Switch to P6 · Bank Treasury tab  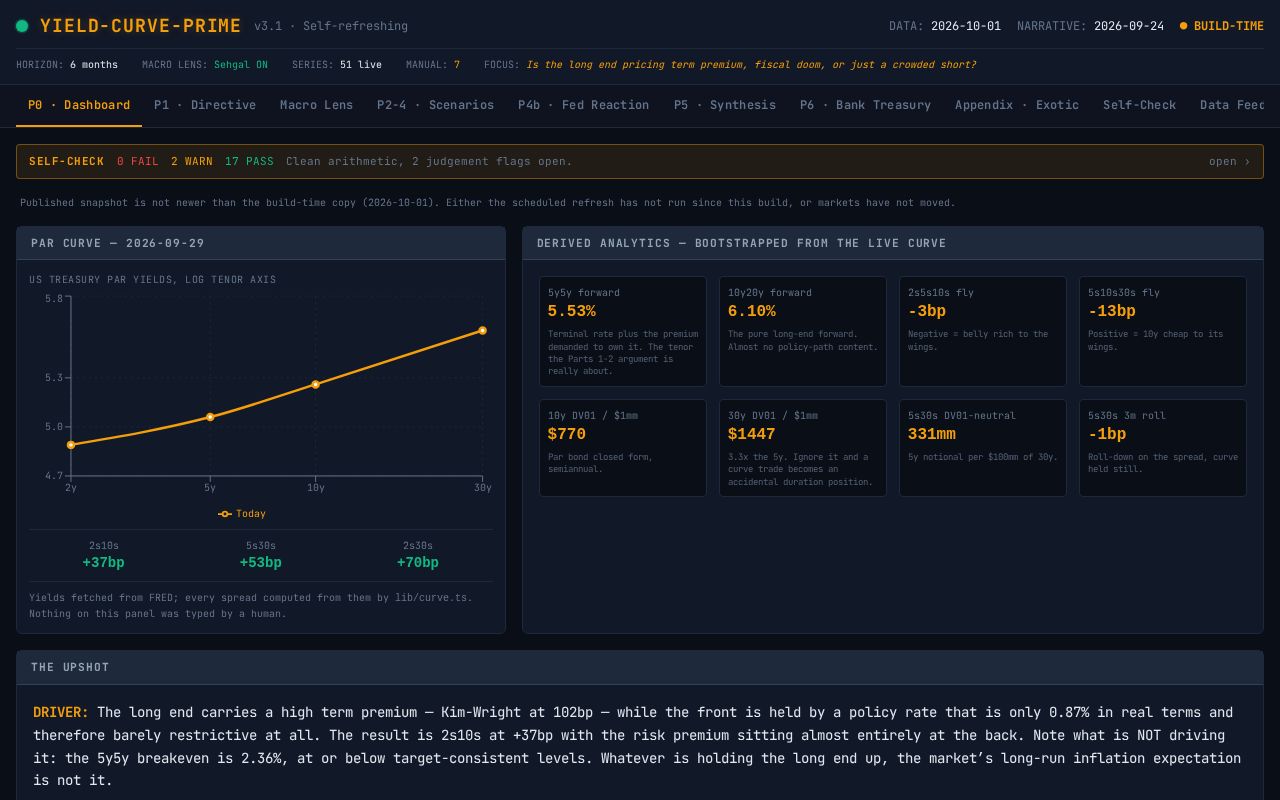coord(865,105)
